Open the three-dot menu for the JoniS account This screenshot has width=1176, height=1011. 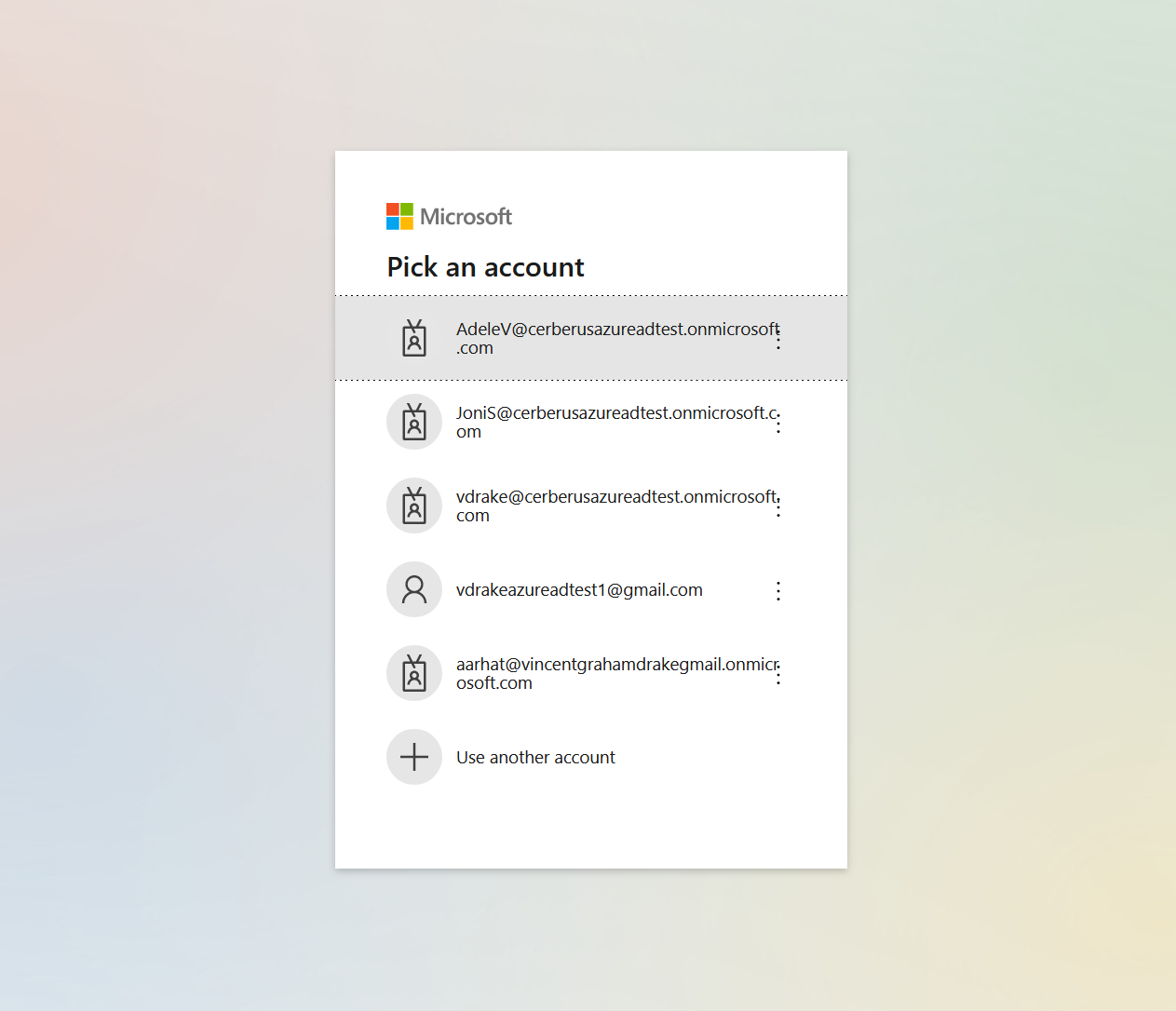click(x=778, y=423)
